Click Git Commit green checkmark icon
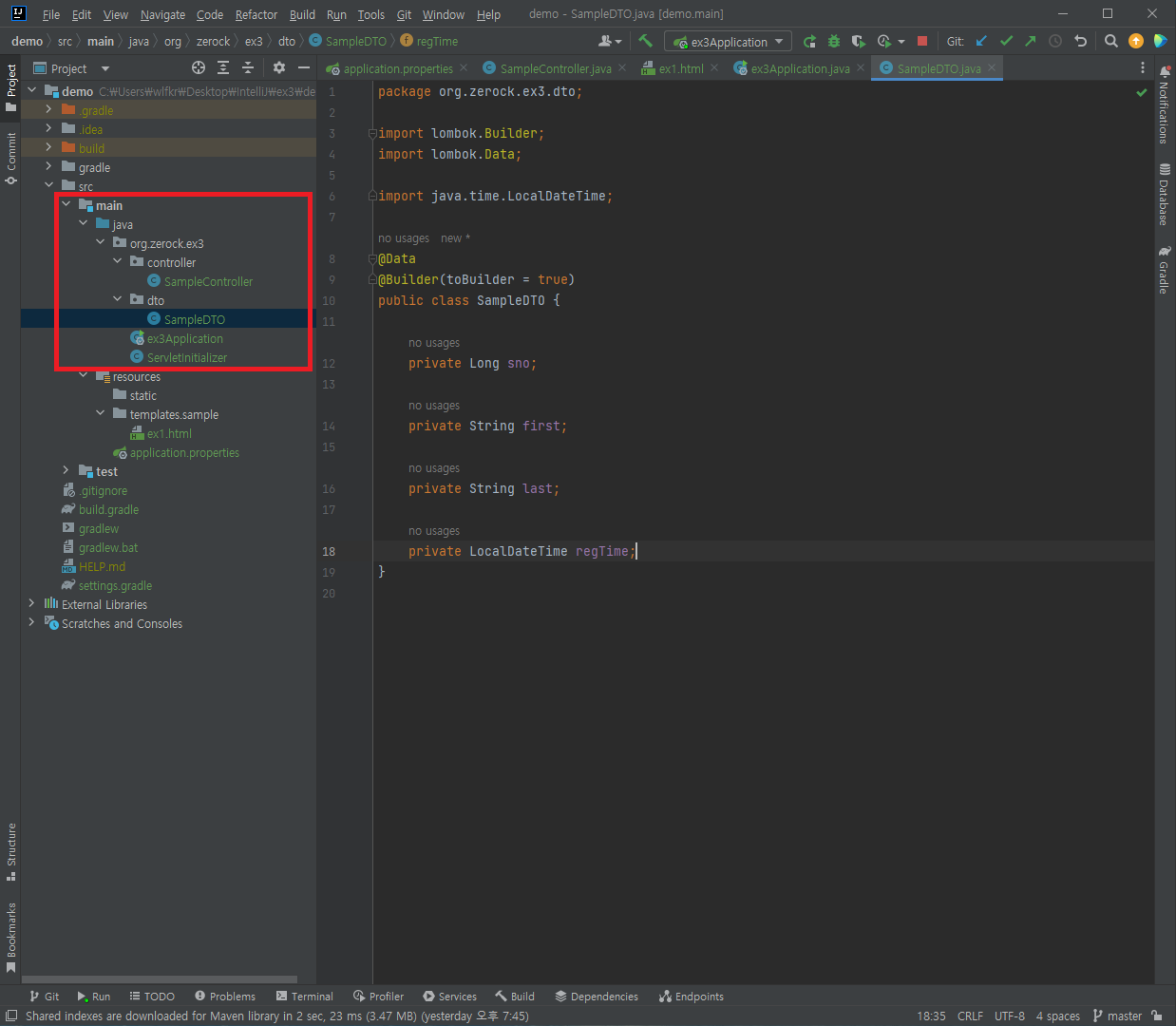The image size is (1176, 1026). pos(1006,41)
